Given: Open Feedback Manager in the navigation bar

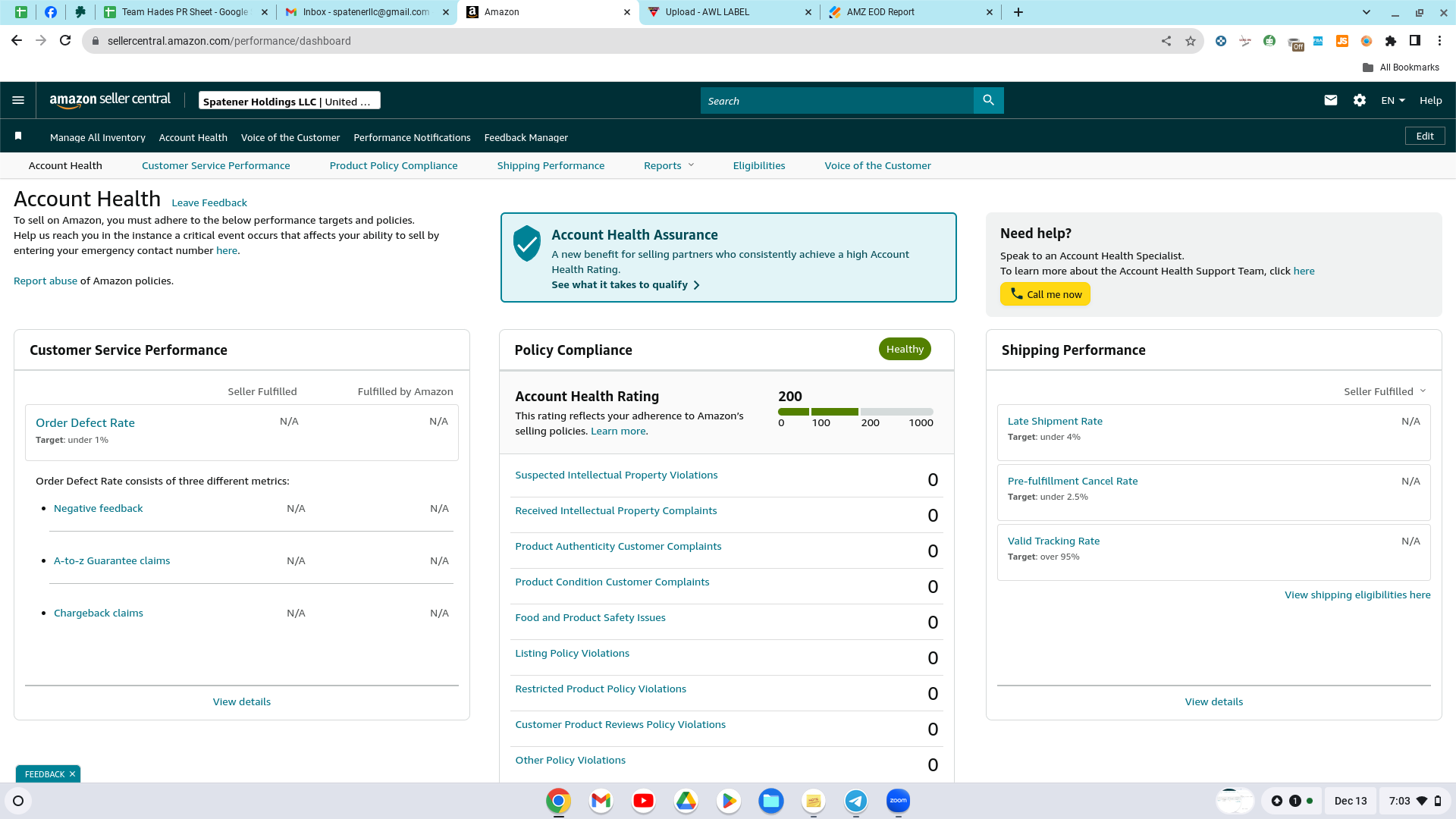Looking at the screenshot, I should tap(526, 137).
